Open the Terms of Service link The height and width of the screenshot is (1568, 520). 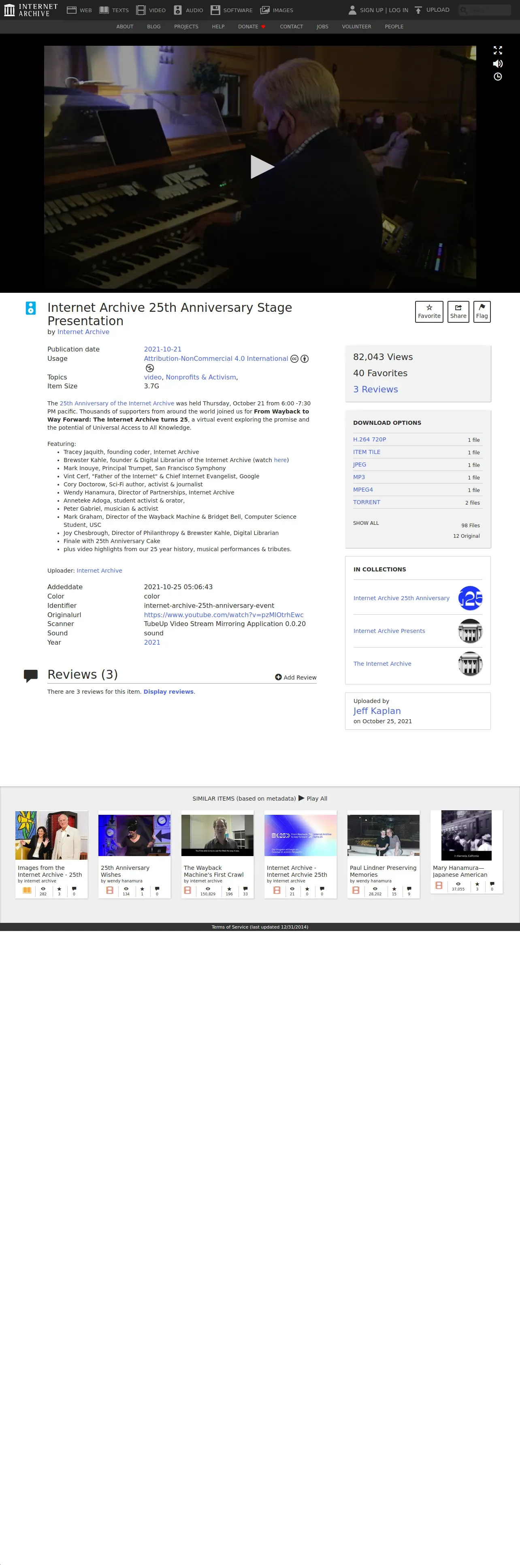coord(260,927)
